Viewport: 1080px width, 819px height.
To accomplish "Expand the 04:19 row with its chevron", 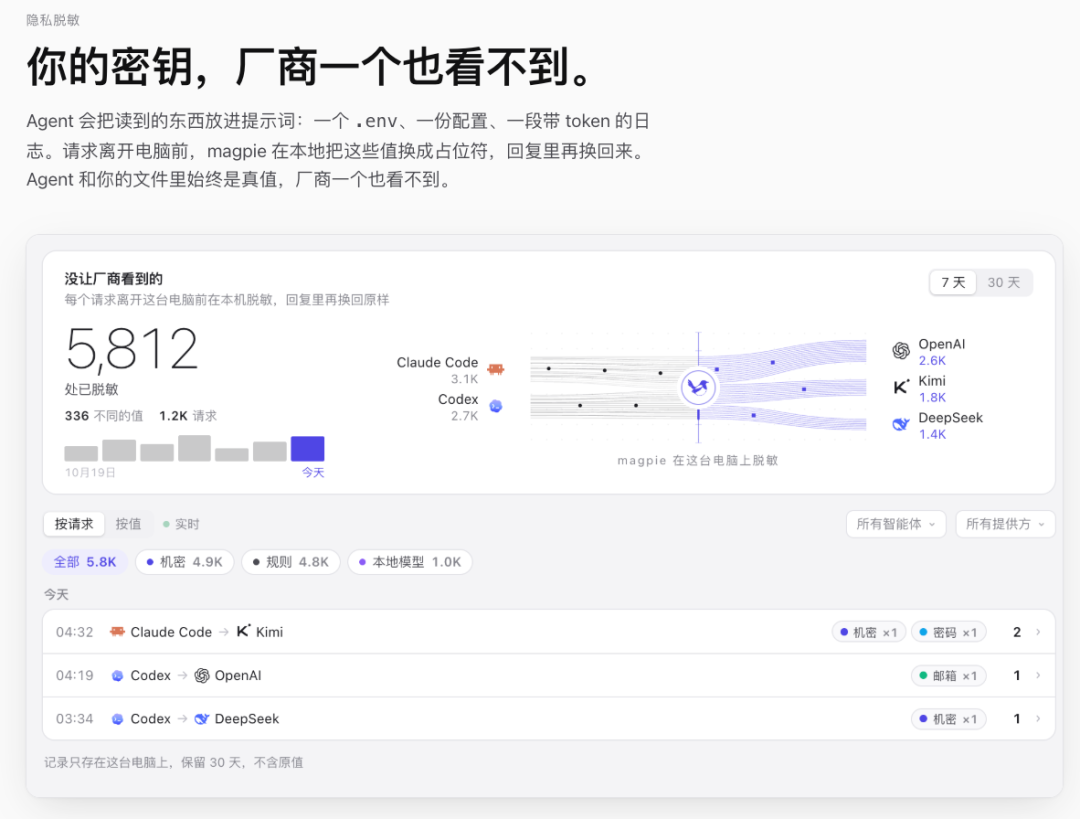I will tap(1038, 676).
